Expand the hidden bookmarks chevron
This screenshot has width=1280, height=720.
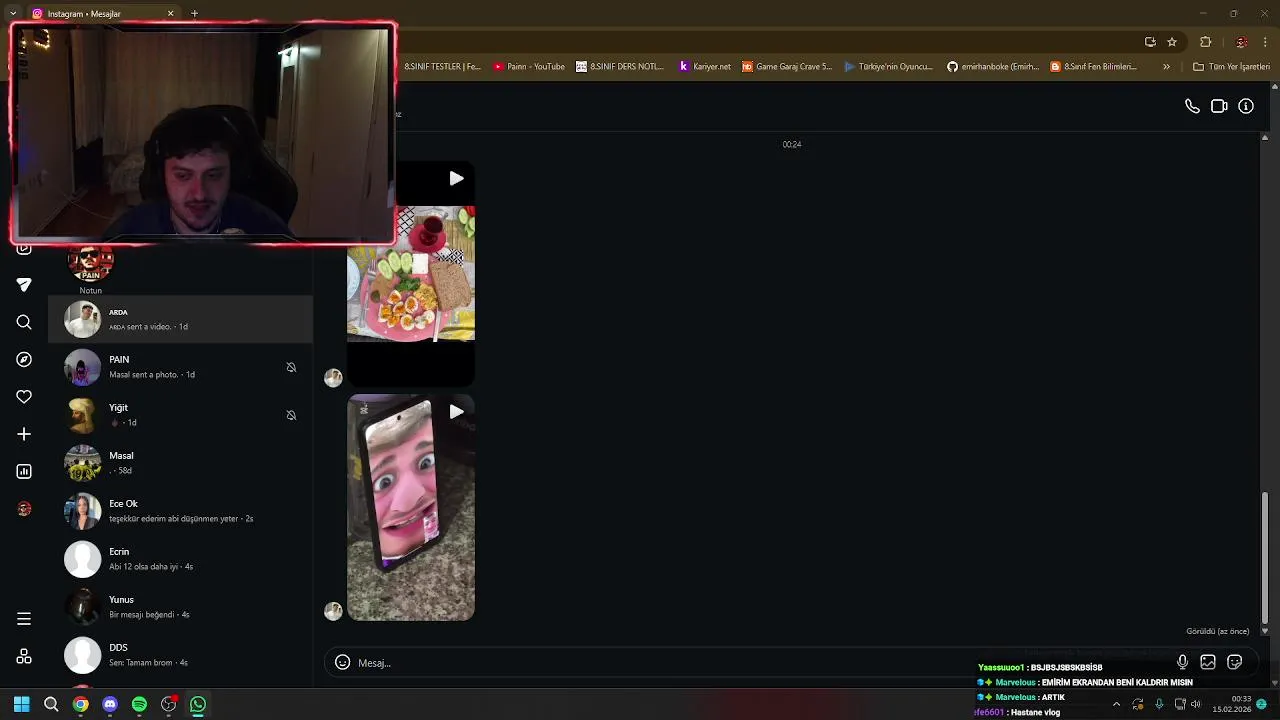[x=1166, y=66]
